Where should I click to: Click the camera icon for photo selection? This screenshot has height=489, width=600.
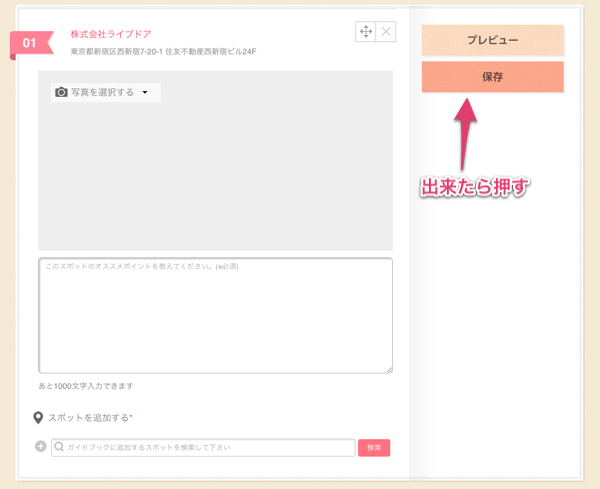point(61,92)
